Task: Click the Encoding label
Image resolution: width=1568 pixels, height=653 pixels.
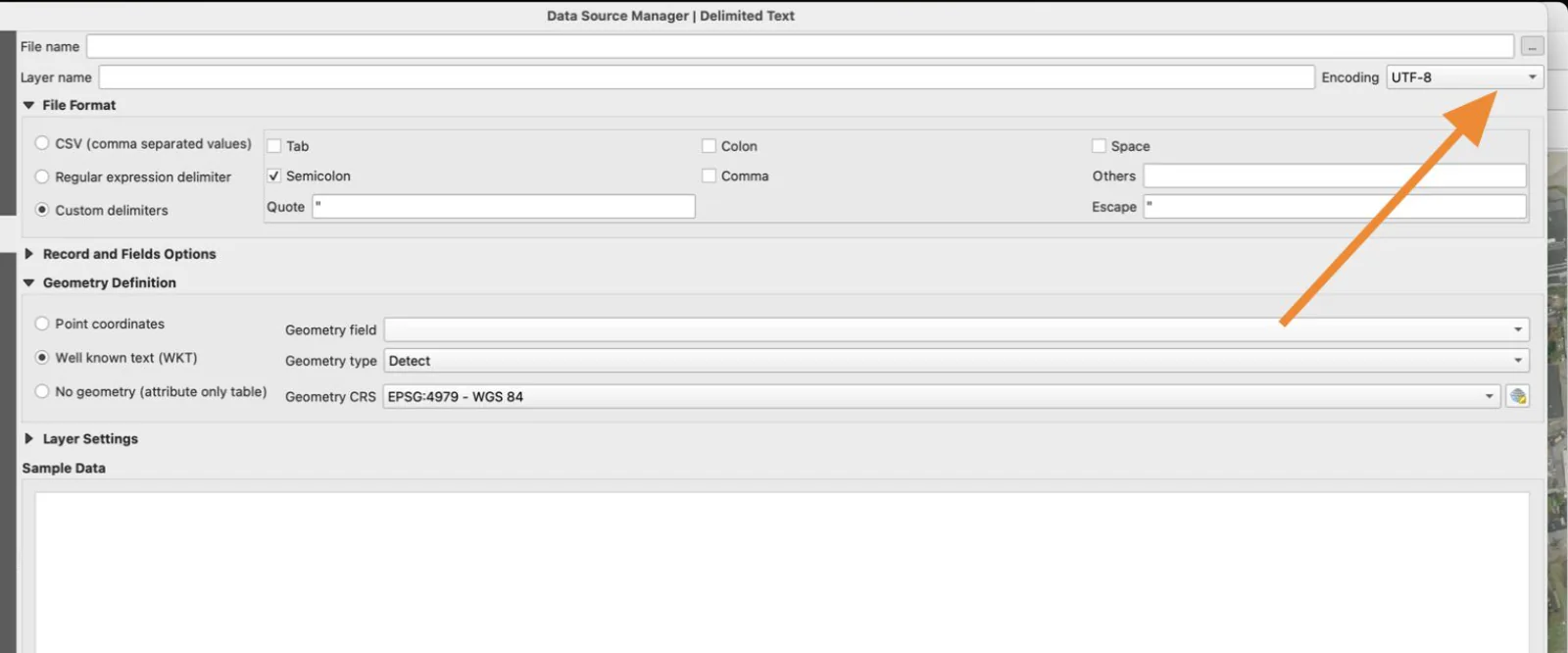Action: (x=1349, y=77)
